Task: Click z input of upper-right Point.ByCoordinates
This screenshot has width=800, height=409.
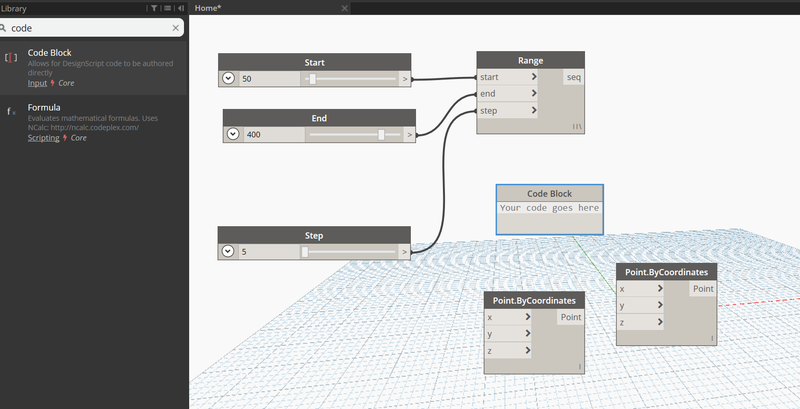Action: (x=640, y=322)
